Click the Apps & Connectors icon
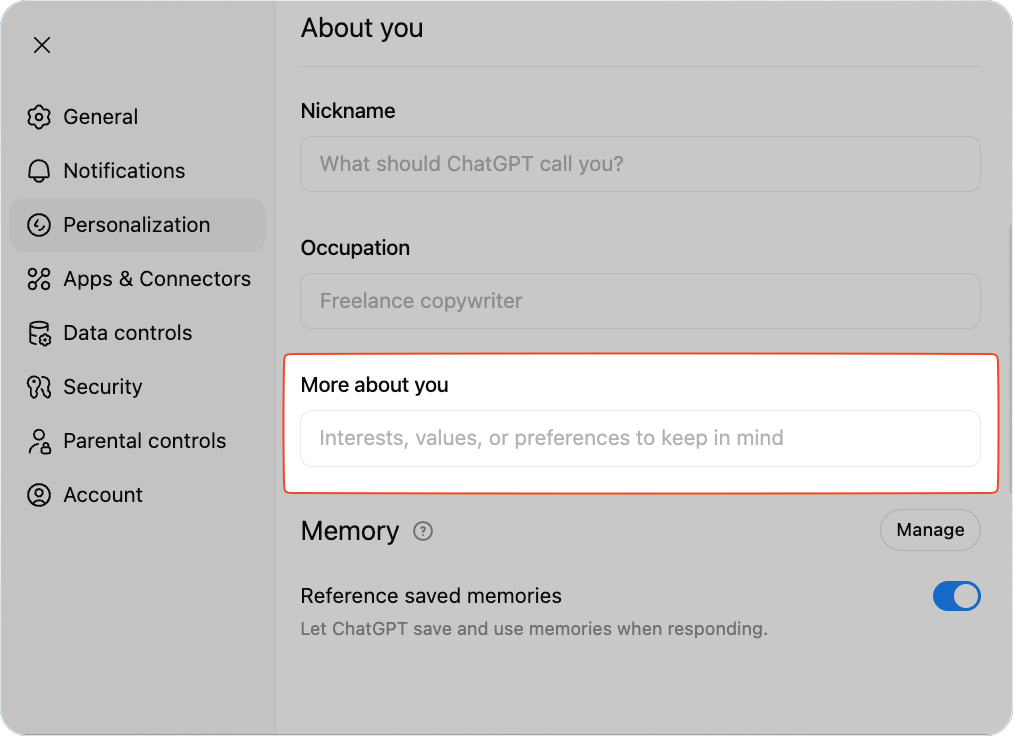The height and width of the screenshot is (736, 1013). [39, 279]
